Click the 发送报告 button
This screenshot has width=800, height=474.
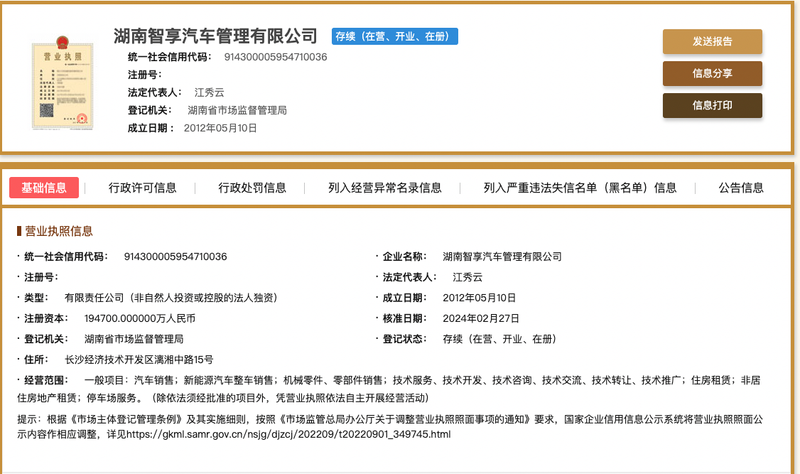click(x=712, y=41)
